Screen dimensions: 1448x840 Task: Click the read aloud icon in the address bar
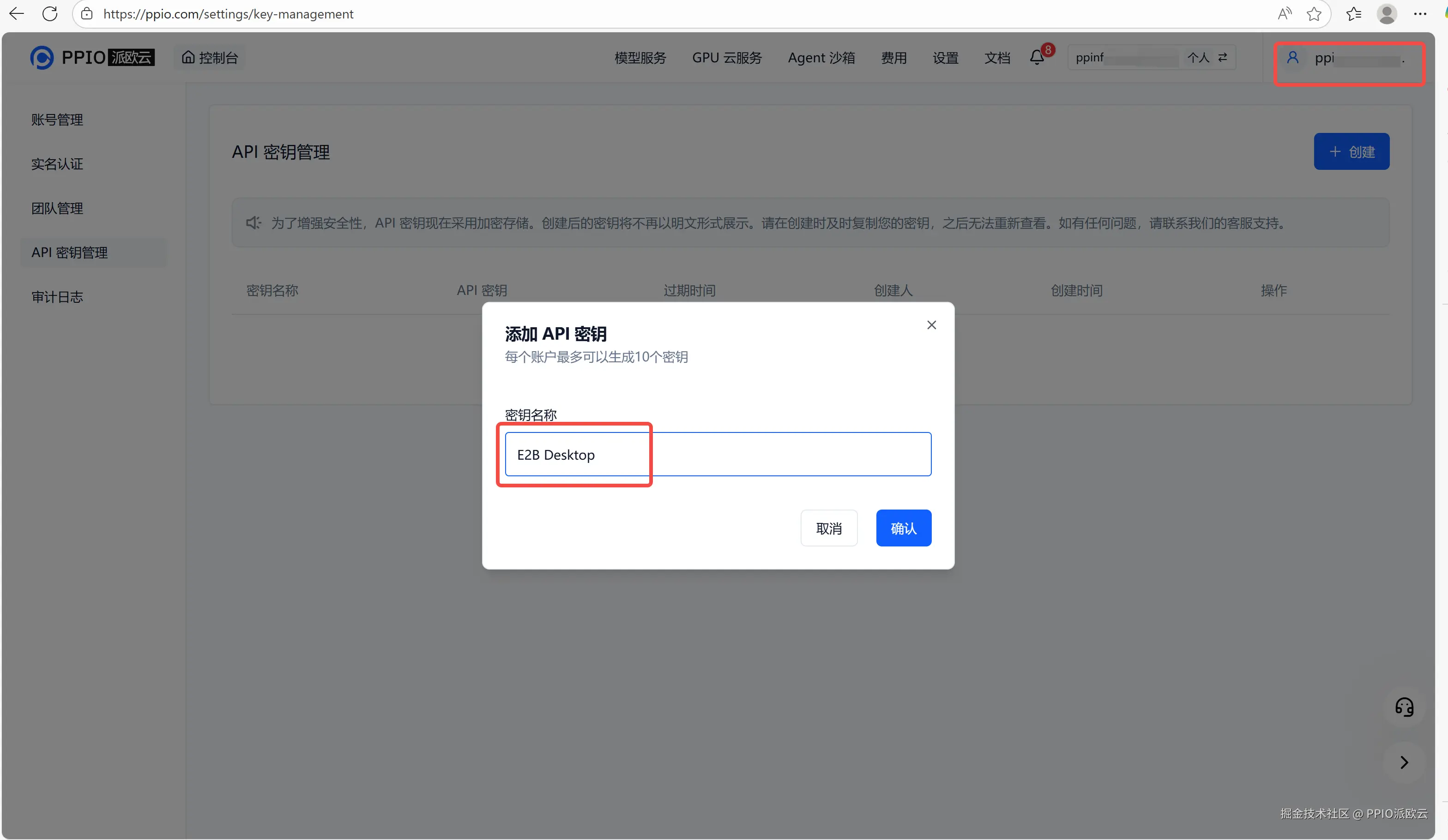1284,14
